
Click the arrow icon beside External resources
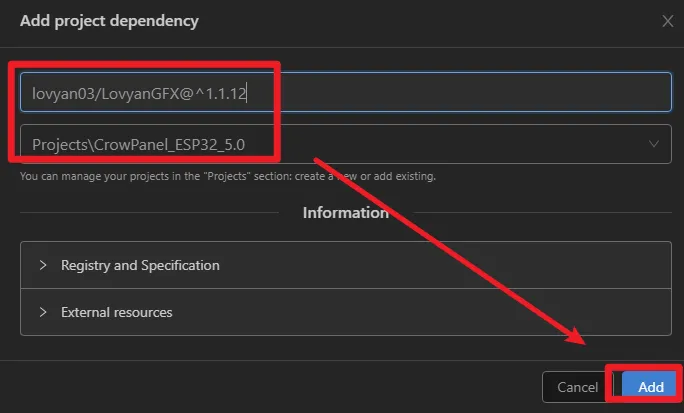(x=43, y=312)
